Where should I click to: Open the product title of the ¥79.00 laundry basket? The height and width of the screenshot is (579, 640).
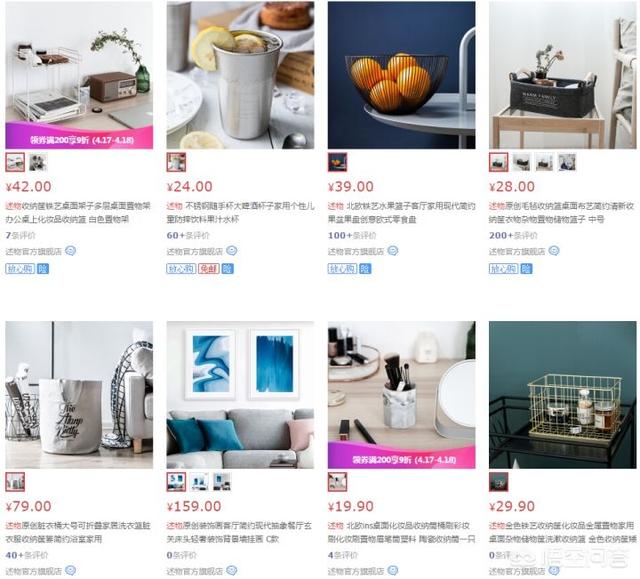click(x=78, y=532)
